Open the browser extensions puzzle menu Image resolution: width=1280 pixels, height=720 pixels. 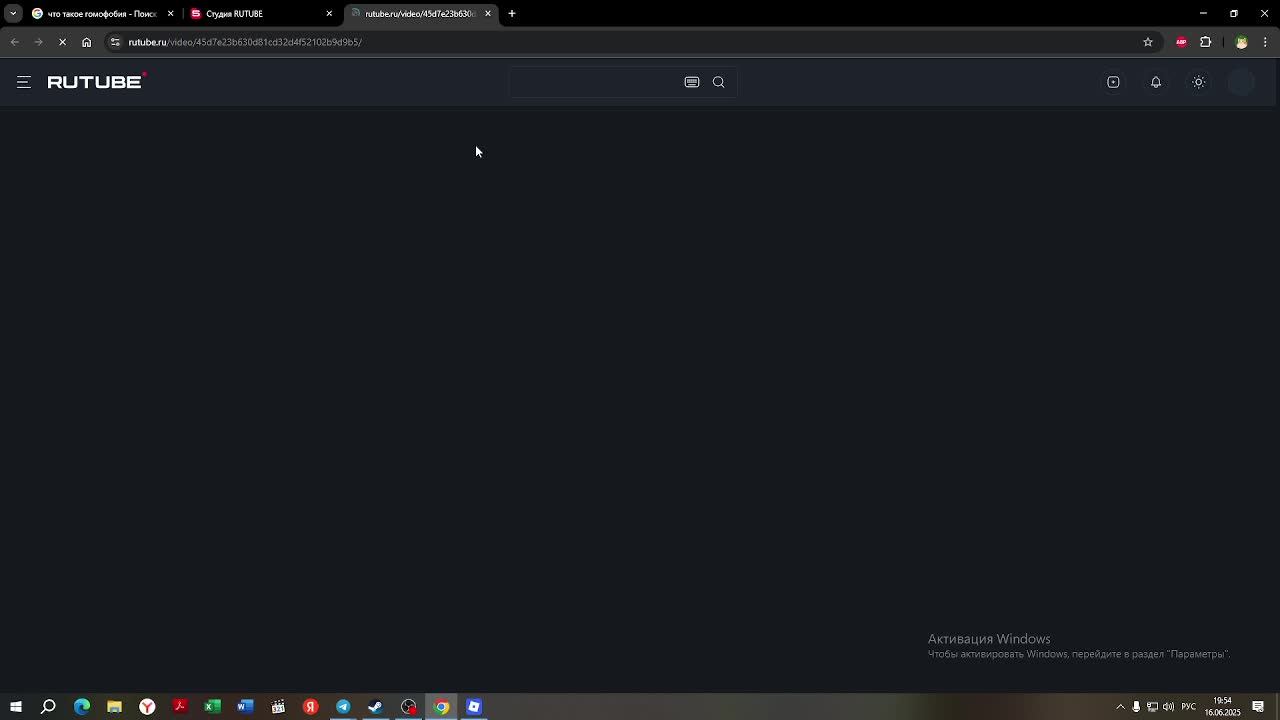pos(1205,42)
